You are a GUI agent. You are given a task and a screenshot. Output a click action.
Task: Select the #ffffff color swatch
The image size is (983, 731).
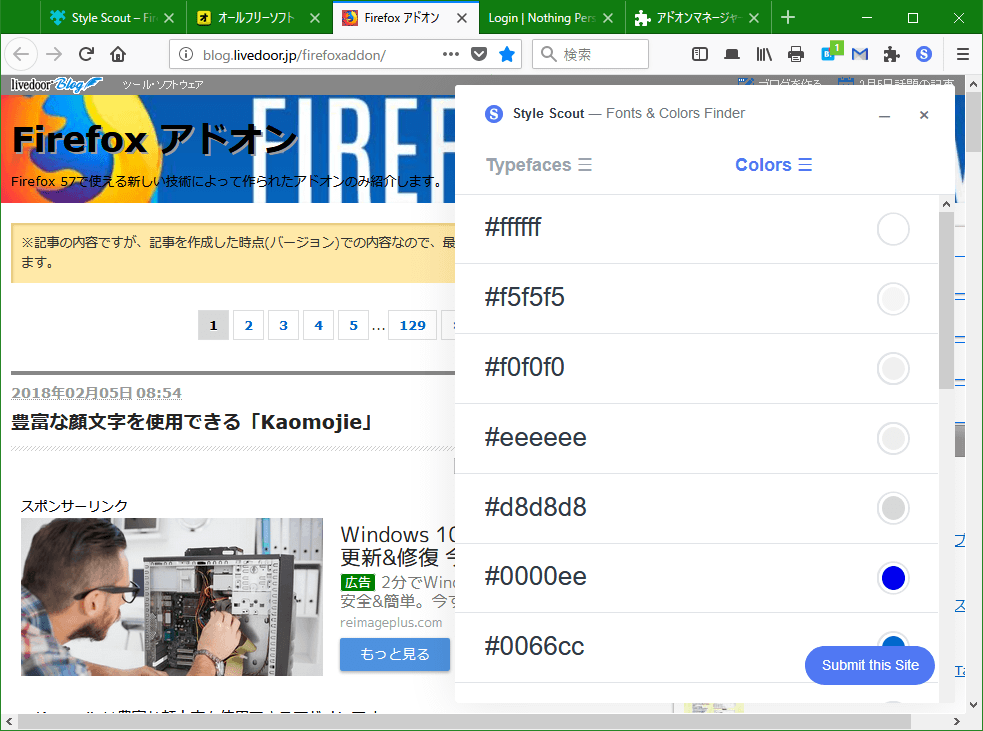[893, 229]
